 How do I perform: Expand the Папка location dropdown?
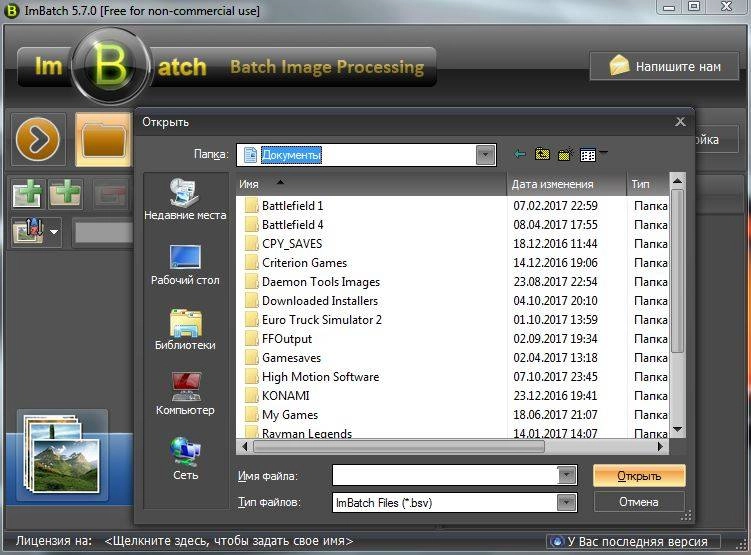(x=485, y=155)
